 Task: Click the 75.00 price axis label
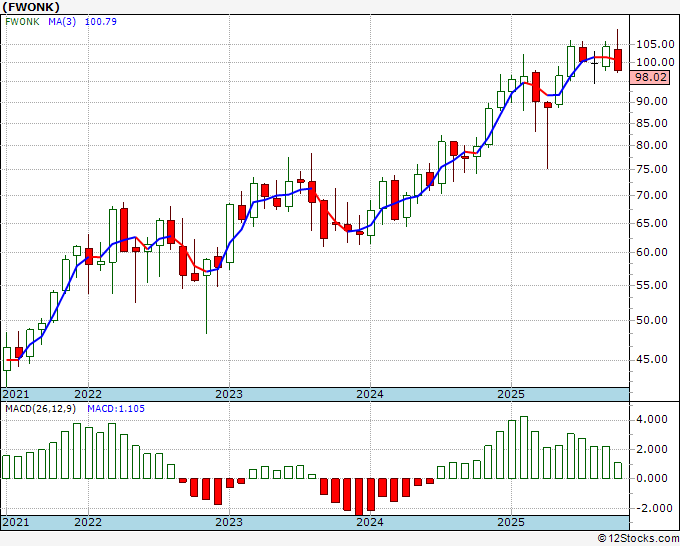(652, 169)
